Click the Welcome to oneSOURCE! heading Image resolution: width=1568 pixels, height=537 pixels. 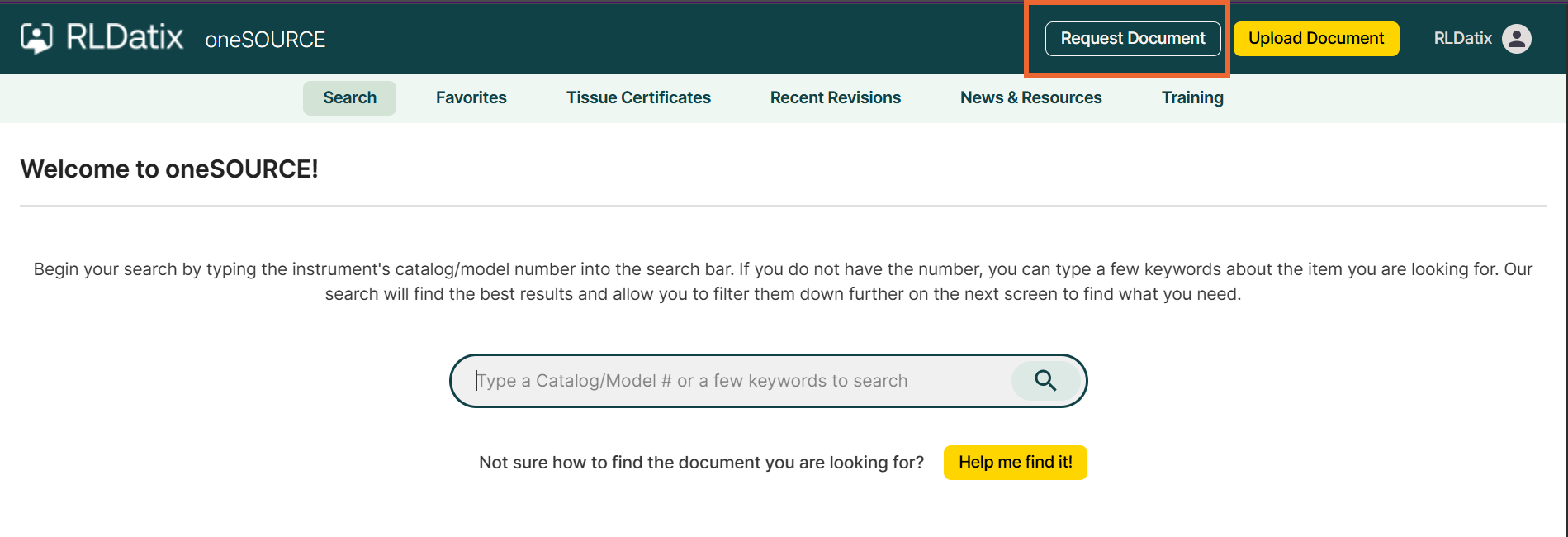(169, 169)
